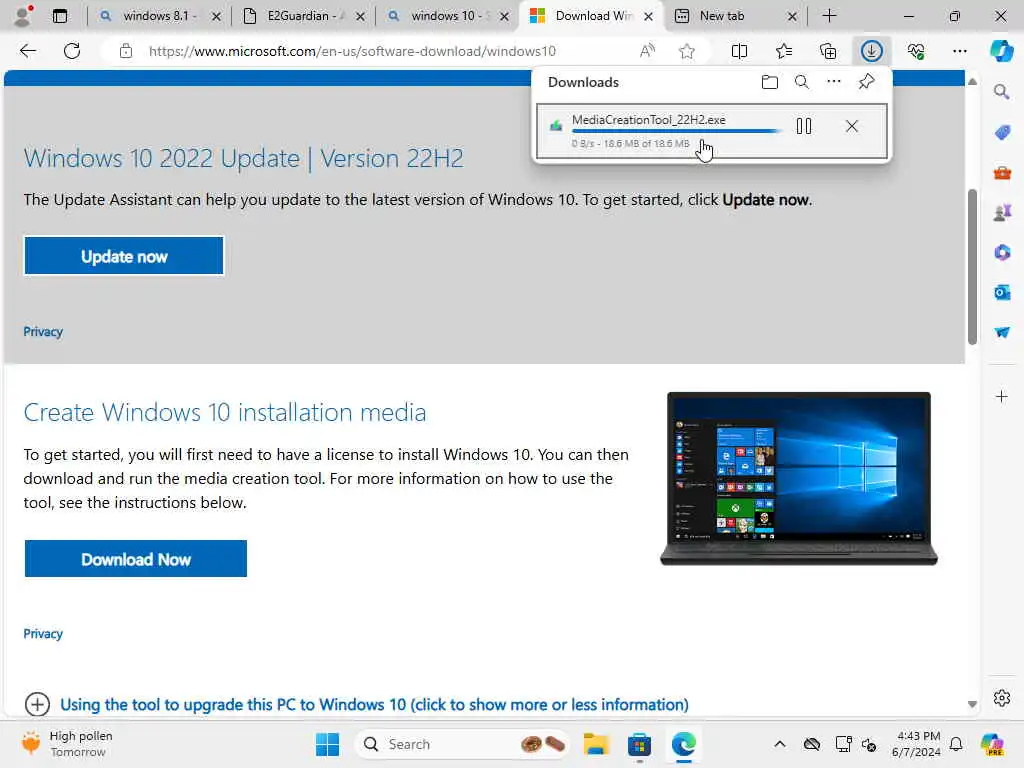
Task: Click the taskbar Search box
Action: pyautogui.click(x=462, y=744)
